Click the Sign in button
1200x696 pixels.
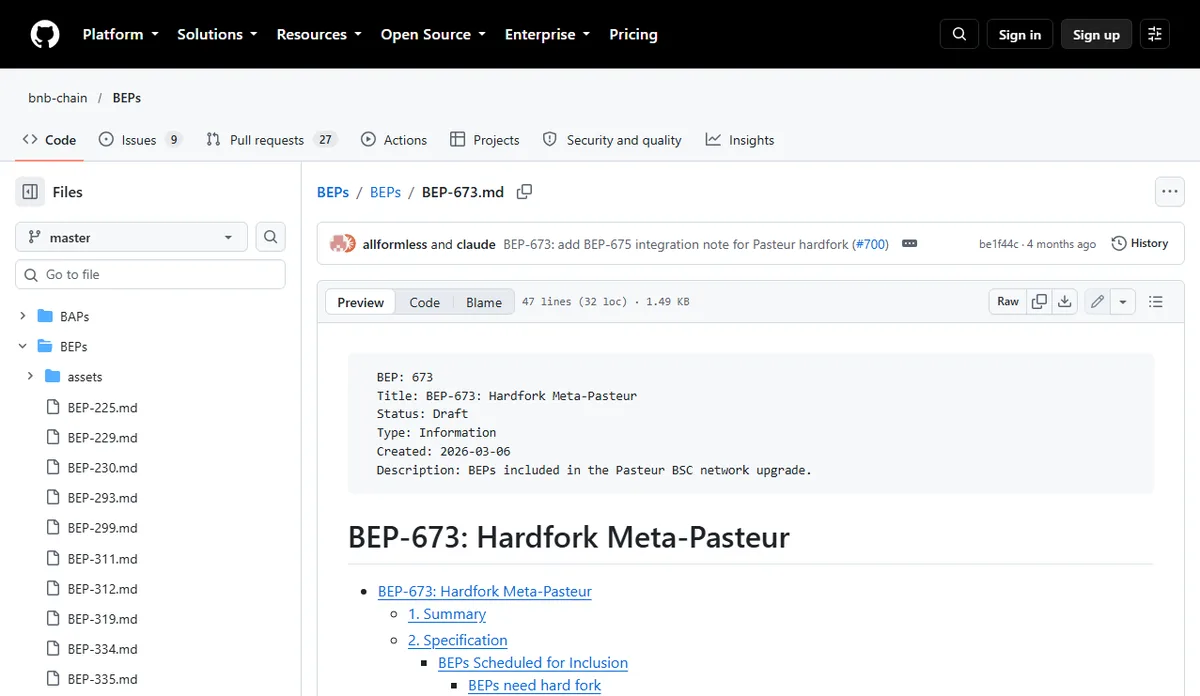tap(1020, 34)
